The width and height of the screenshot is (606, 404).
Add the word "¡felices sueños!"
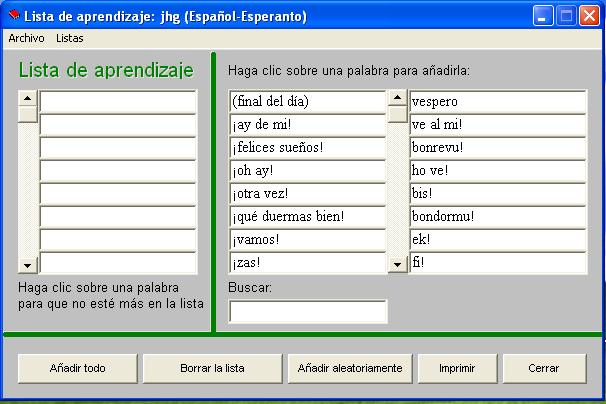[x=308, y=148]
